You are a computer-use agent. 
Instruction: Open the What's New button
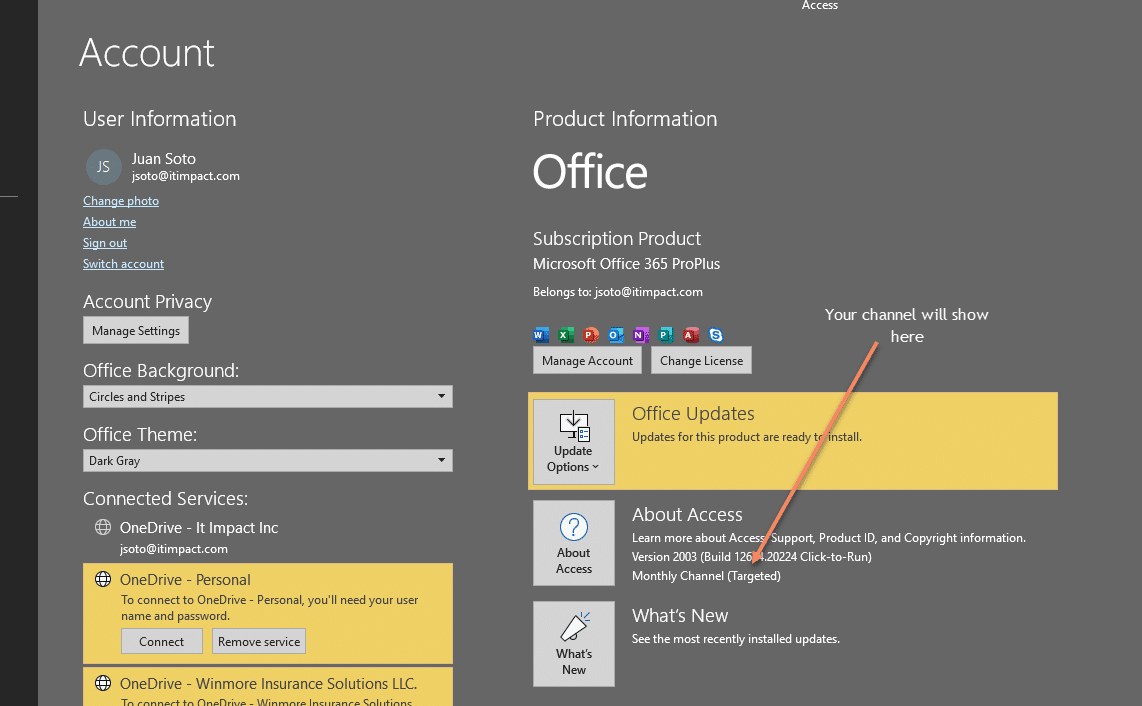coord(574,644)
